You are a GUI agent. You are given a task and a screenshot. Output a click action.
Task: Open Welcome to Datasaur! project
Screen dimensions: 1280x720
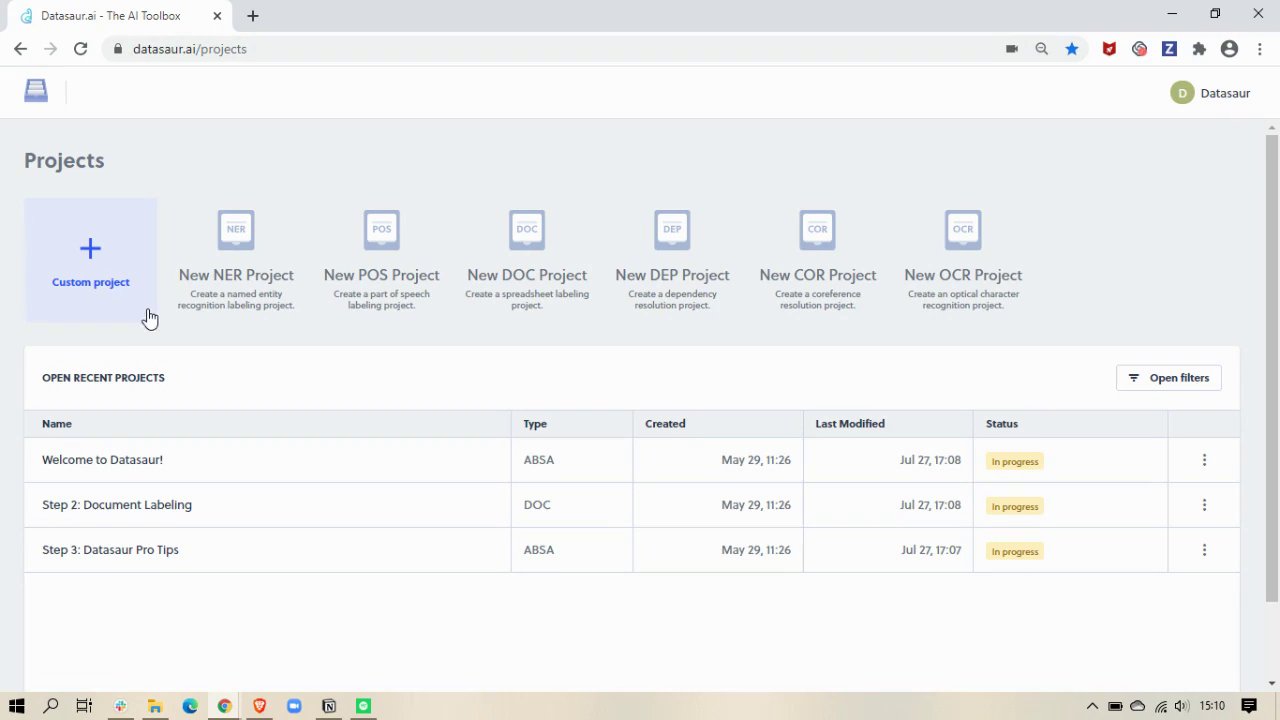[x=102, y=460]
